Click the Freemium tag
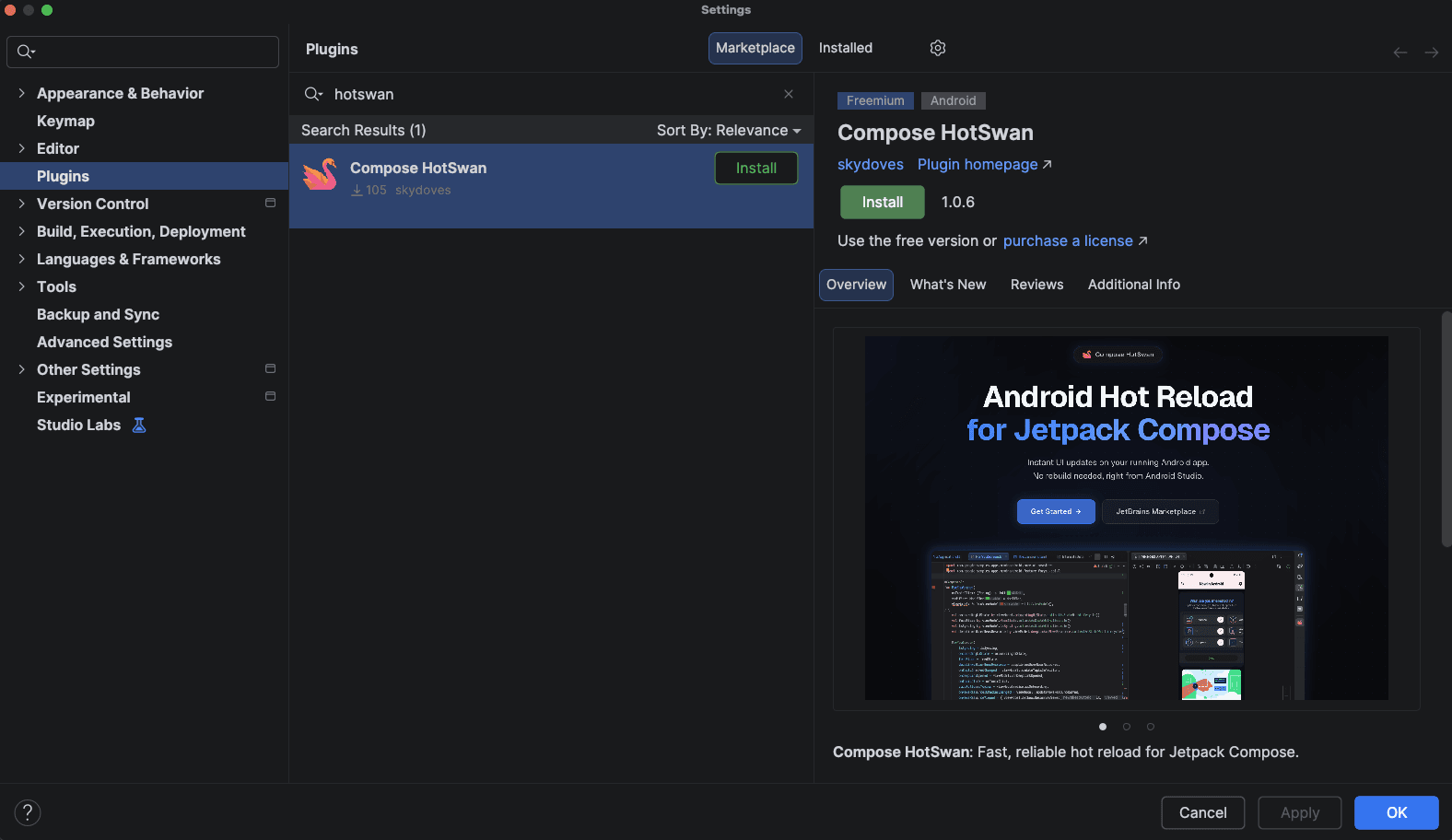Image resolution: width=1452 pixels, height=840 pixels. pos(875,100)
